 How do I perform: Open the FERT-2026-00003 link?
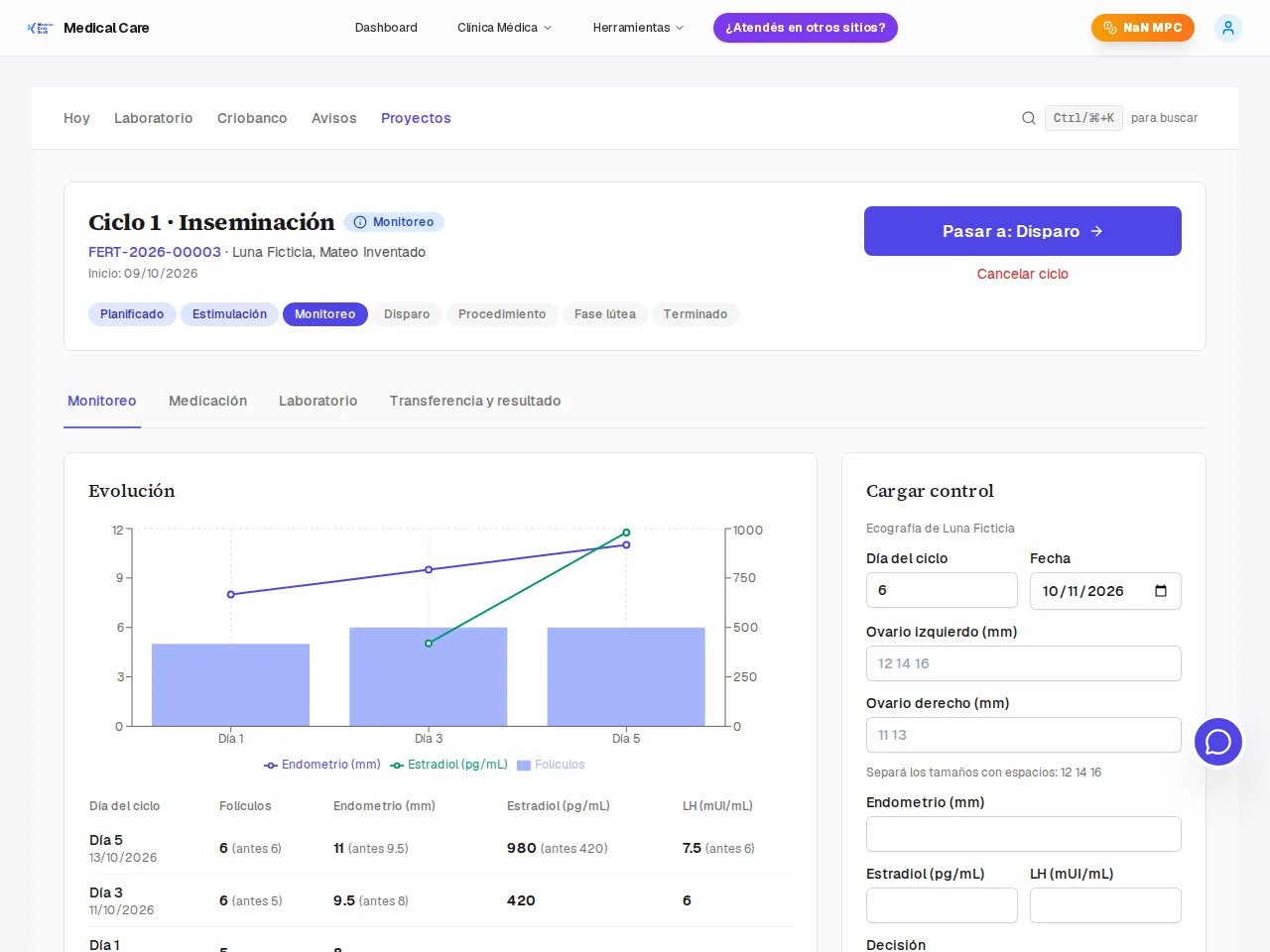tap(155, 252)
